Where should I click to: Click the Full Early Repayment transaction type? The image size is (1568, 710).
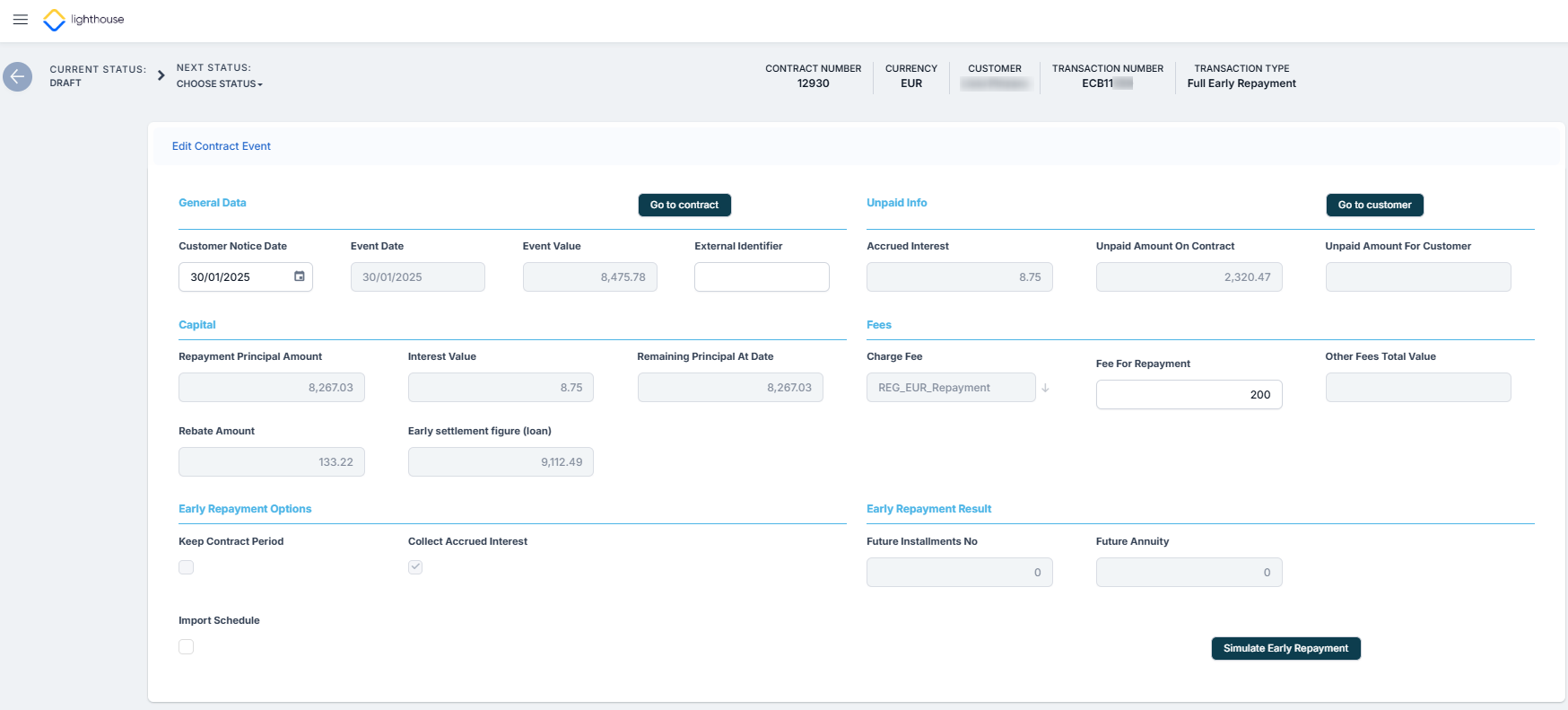[1241, 83]
